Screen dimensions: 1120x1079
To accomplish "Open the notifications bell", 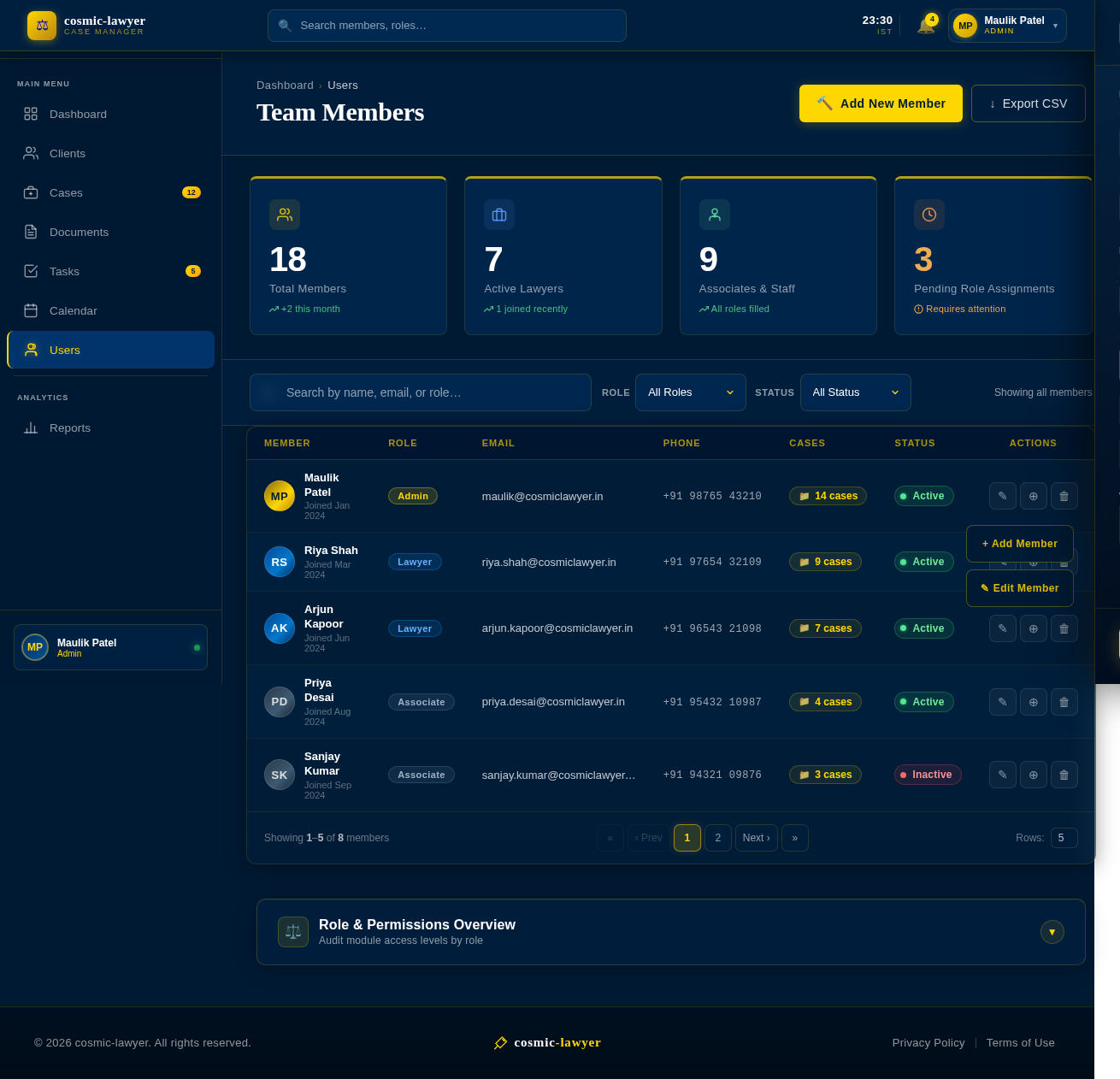I will [x=927, y=25].
